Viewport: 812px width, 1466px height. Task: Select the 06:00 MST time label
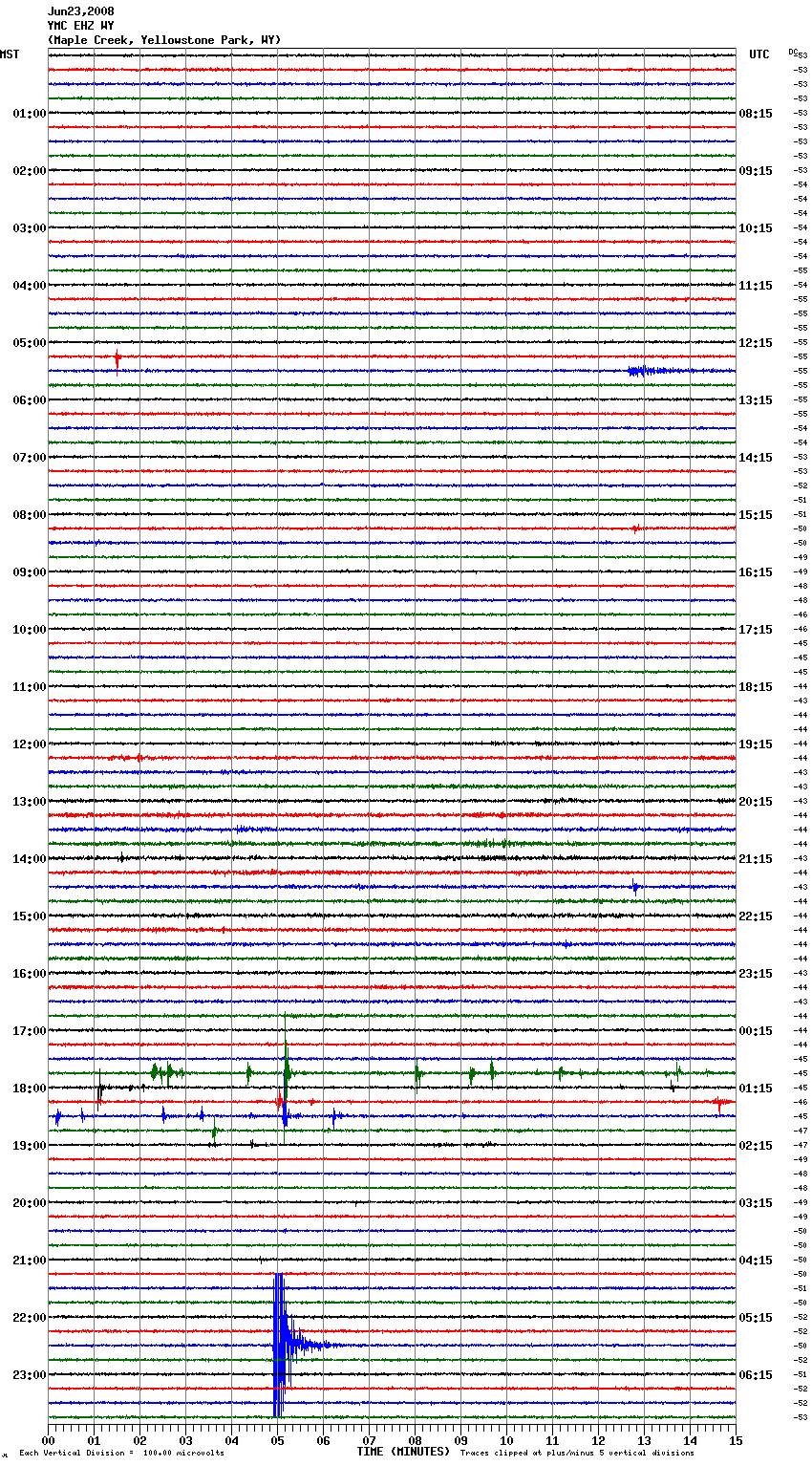coord(30,400)
